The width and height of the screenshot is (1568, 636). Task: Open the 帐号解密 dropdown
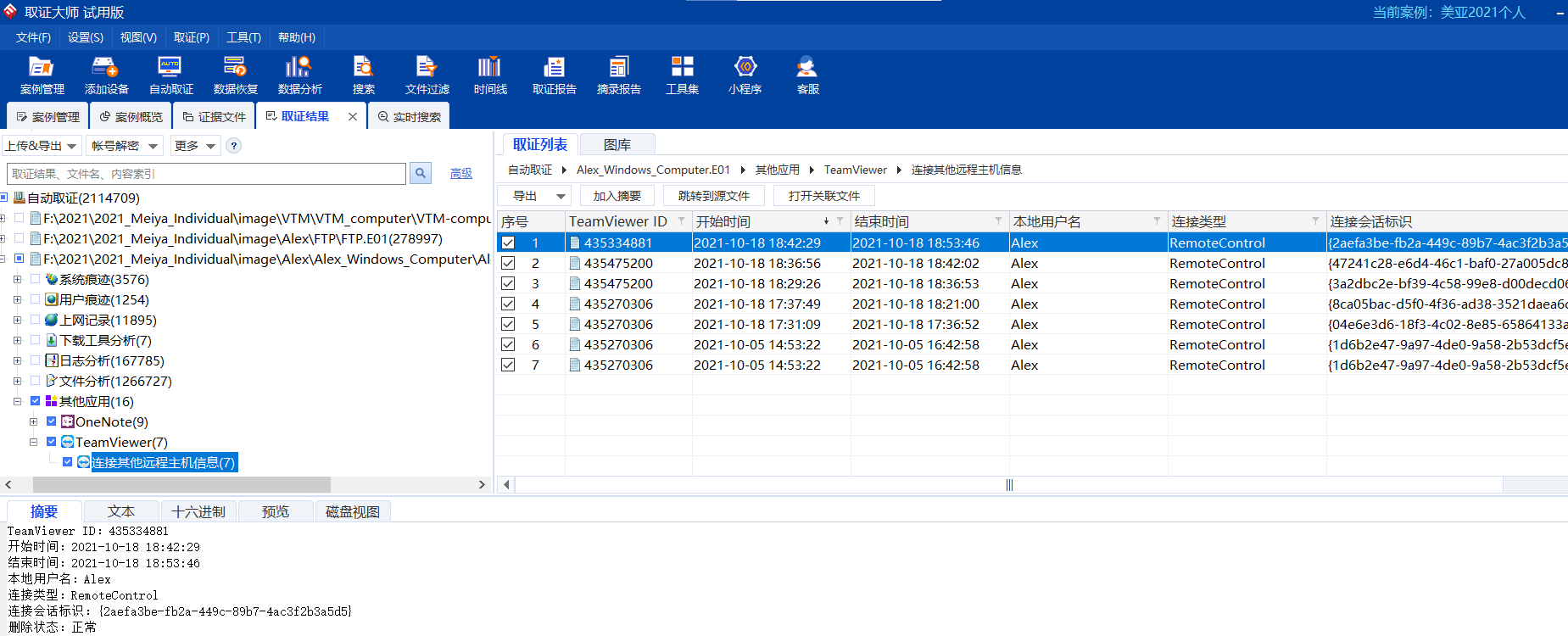point(124,146)
